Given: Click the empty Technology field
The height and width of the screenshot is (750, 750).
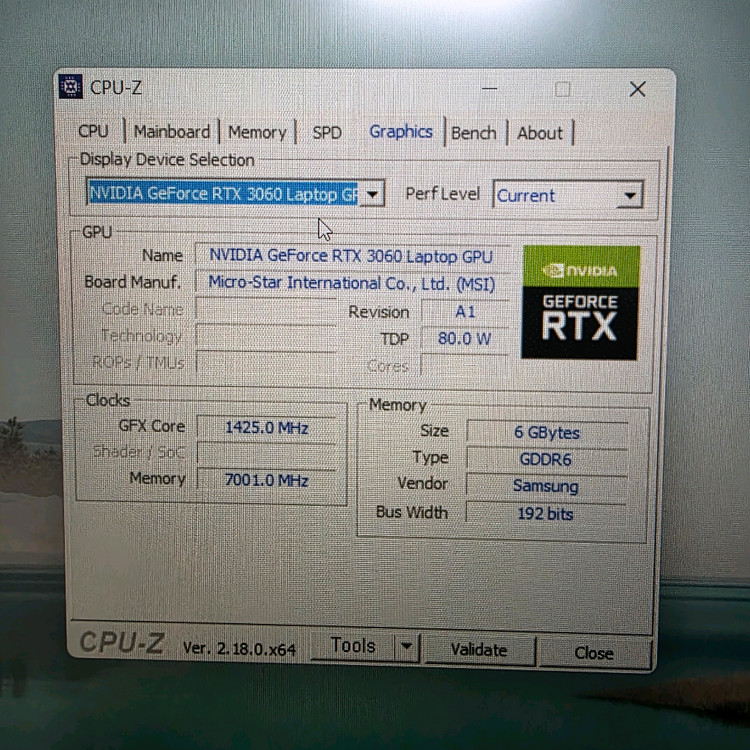Looking at the screenshot, I should click(x=266, y=336).
